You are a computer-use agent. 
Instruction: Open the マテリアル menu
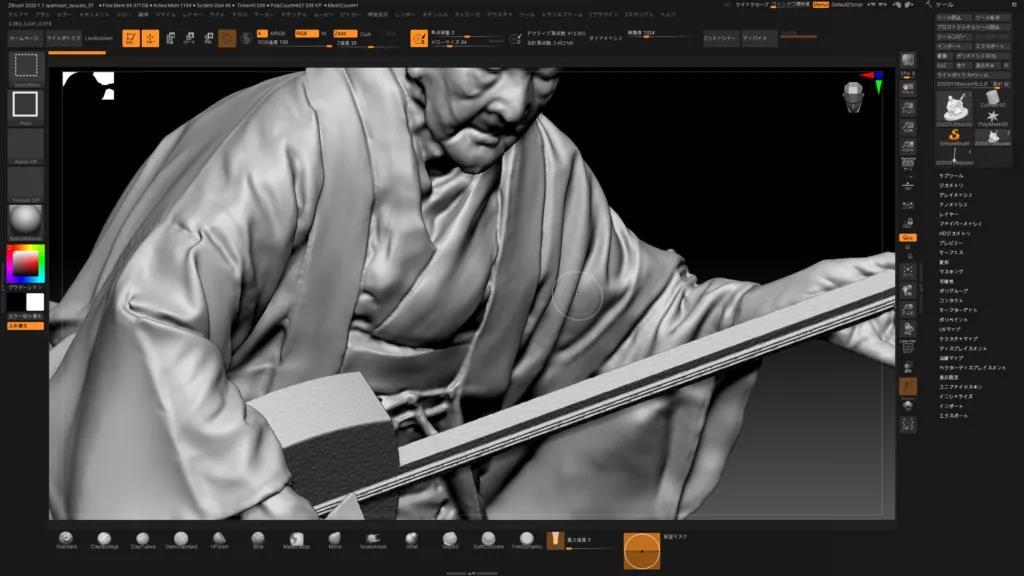(293, 14)
